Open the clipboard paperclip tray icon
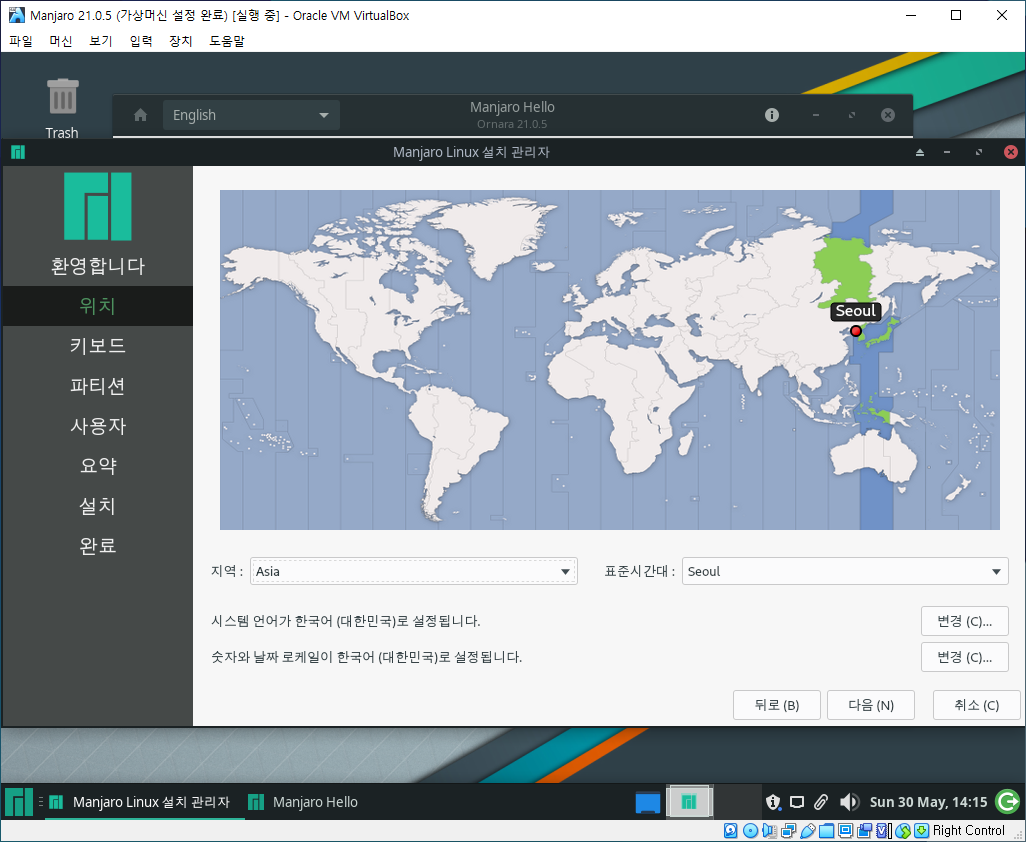Image resolution: width=1026 pixels, height=842 pixels. [821, 801]
